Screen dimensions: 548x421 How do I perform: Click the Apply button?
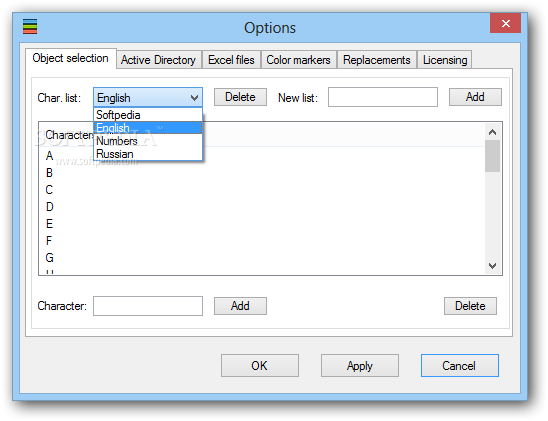[x=360, y=365]
